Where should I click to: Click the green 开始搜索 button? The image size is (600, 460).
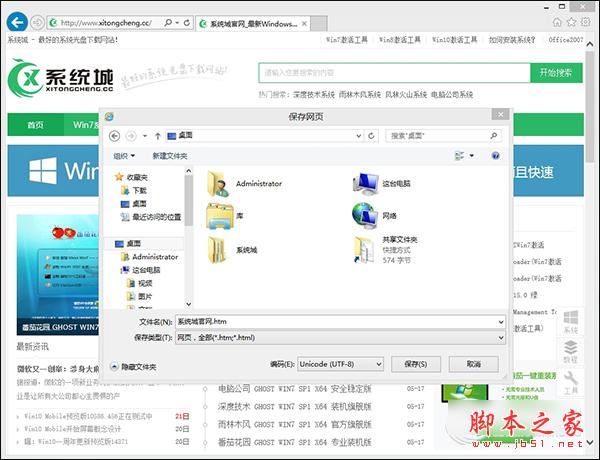(x=556, y=73)
